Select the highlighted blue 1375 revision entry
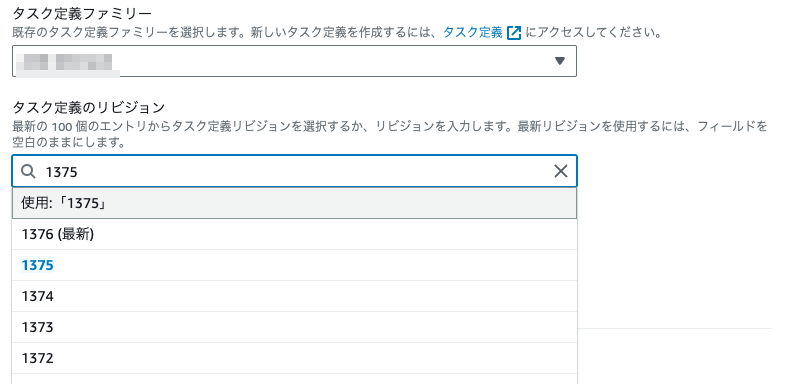Viewport: 789px width, 384px height. 294,265
